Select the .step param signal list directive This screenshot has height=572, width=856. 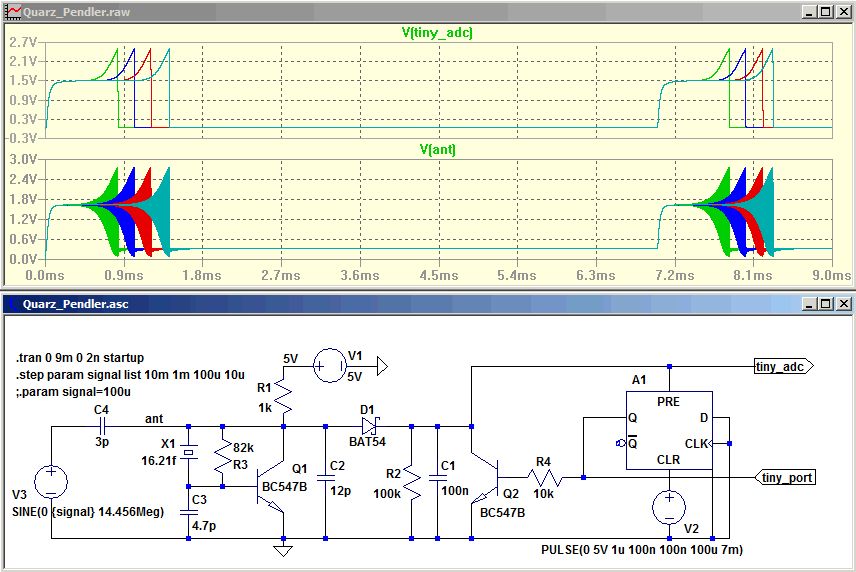[130, 375]
